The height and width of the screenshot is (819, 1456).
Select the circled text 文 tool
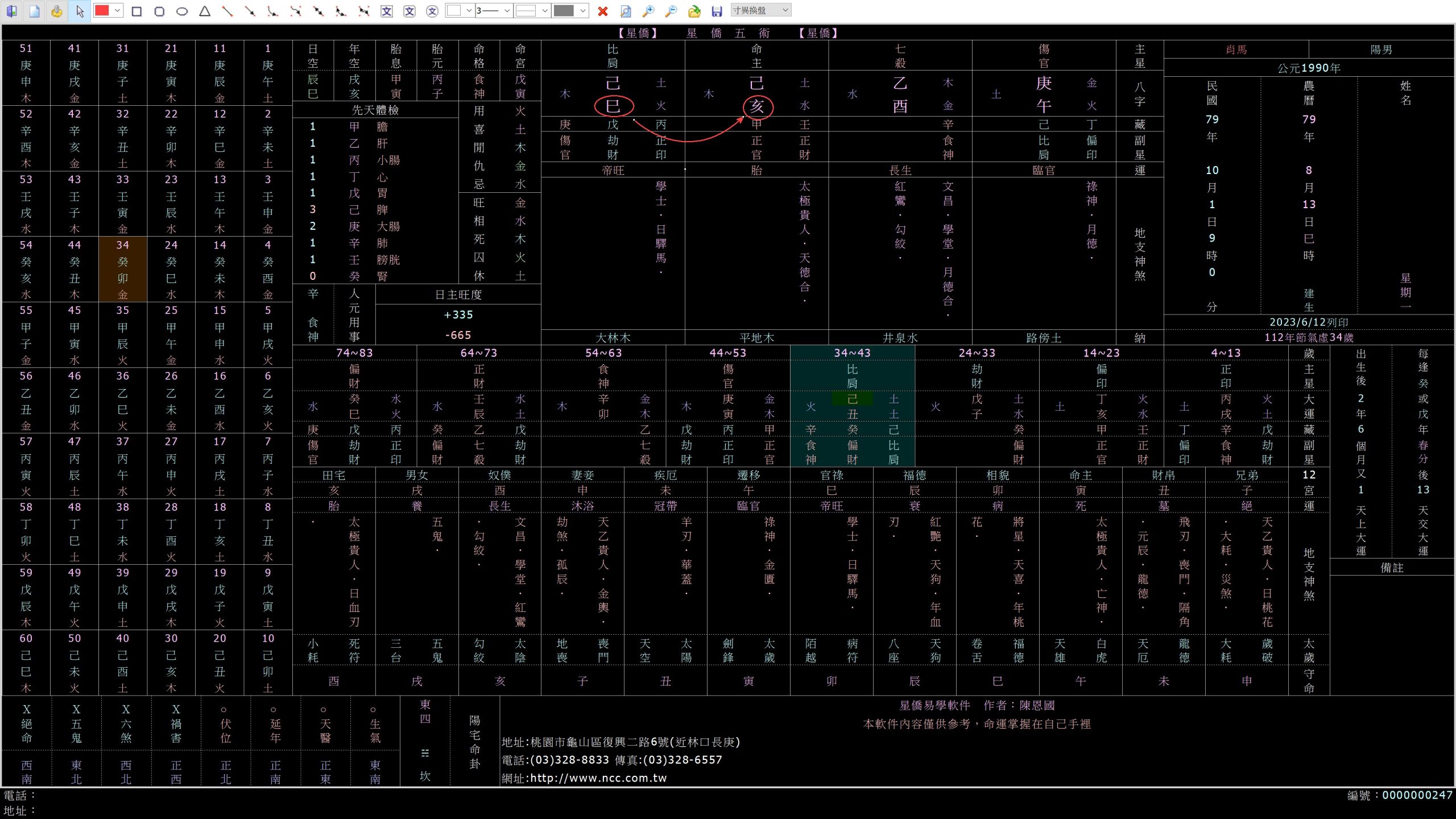click(432, 11)
